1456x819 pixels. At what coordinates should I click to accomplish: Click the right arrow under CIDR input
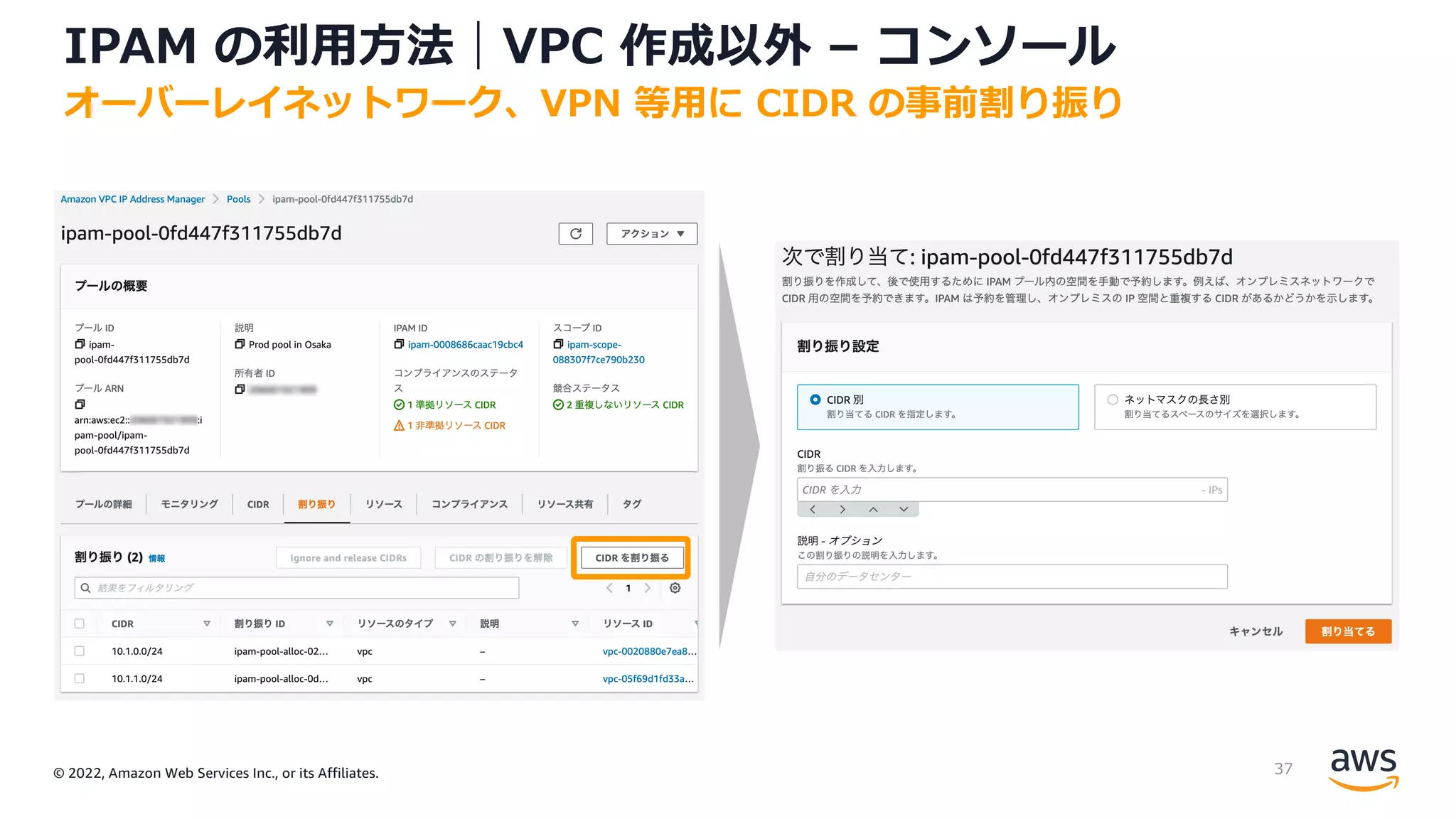pos(842,509)
